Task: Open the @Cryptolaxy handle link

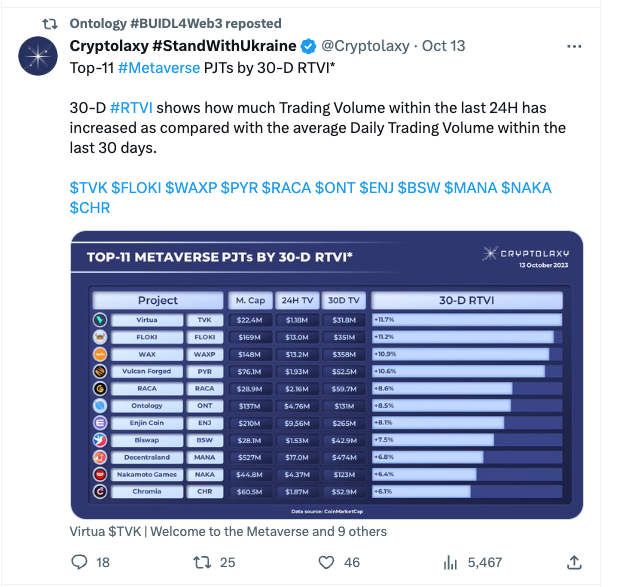Action: click(368, 46)
